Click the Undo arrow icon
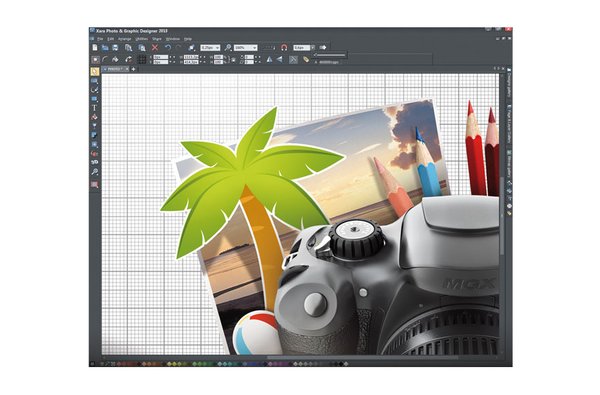 [x=168, y=47]
